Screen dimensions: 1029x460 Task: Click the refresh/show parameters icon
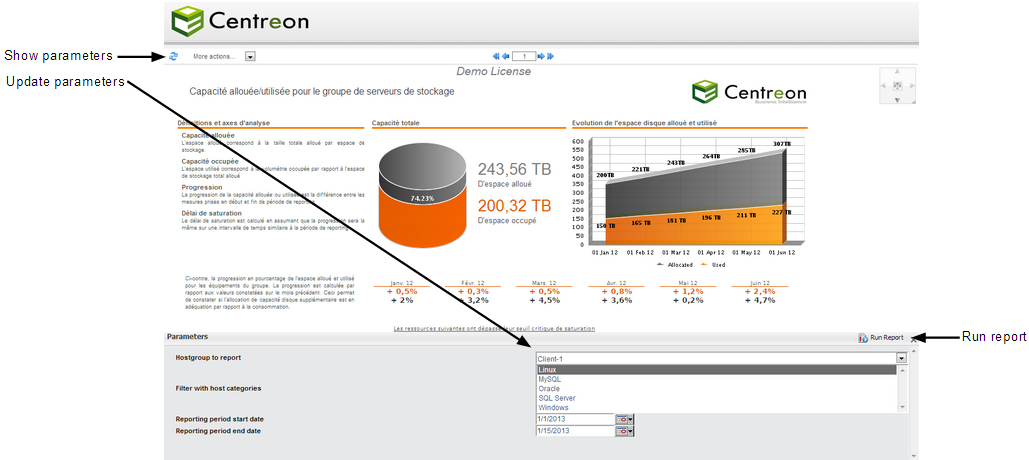173,56
